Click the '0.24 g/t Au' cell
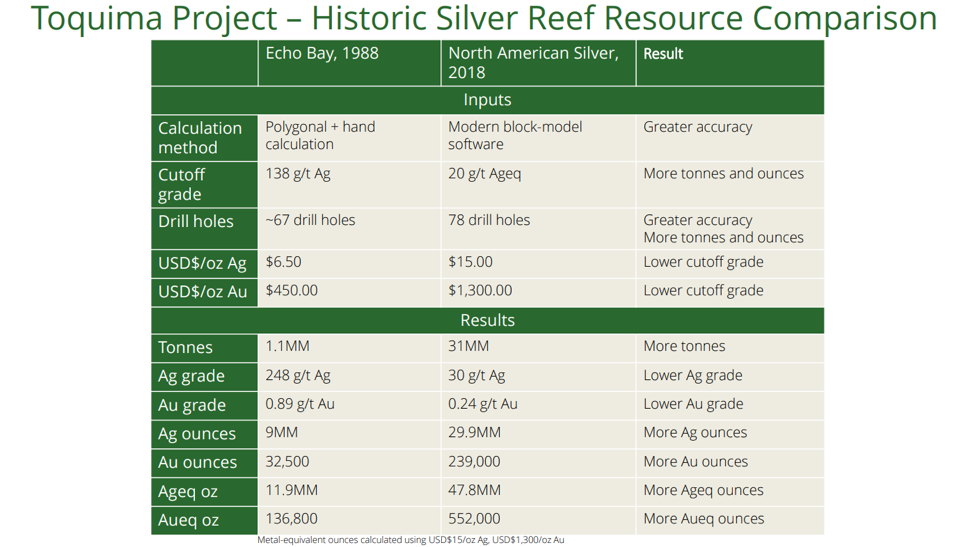Image resolution: width=974 pixels, height=547 pixels. pyautogui.click(x=539, y=405)
